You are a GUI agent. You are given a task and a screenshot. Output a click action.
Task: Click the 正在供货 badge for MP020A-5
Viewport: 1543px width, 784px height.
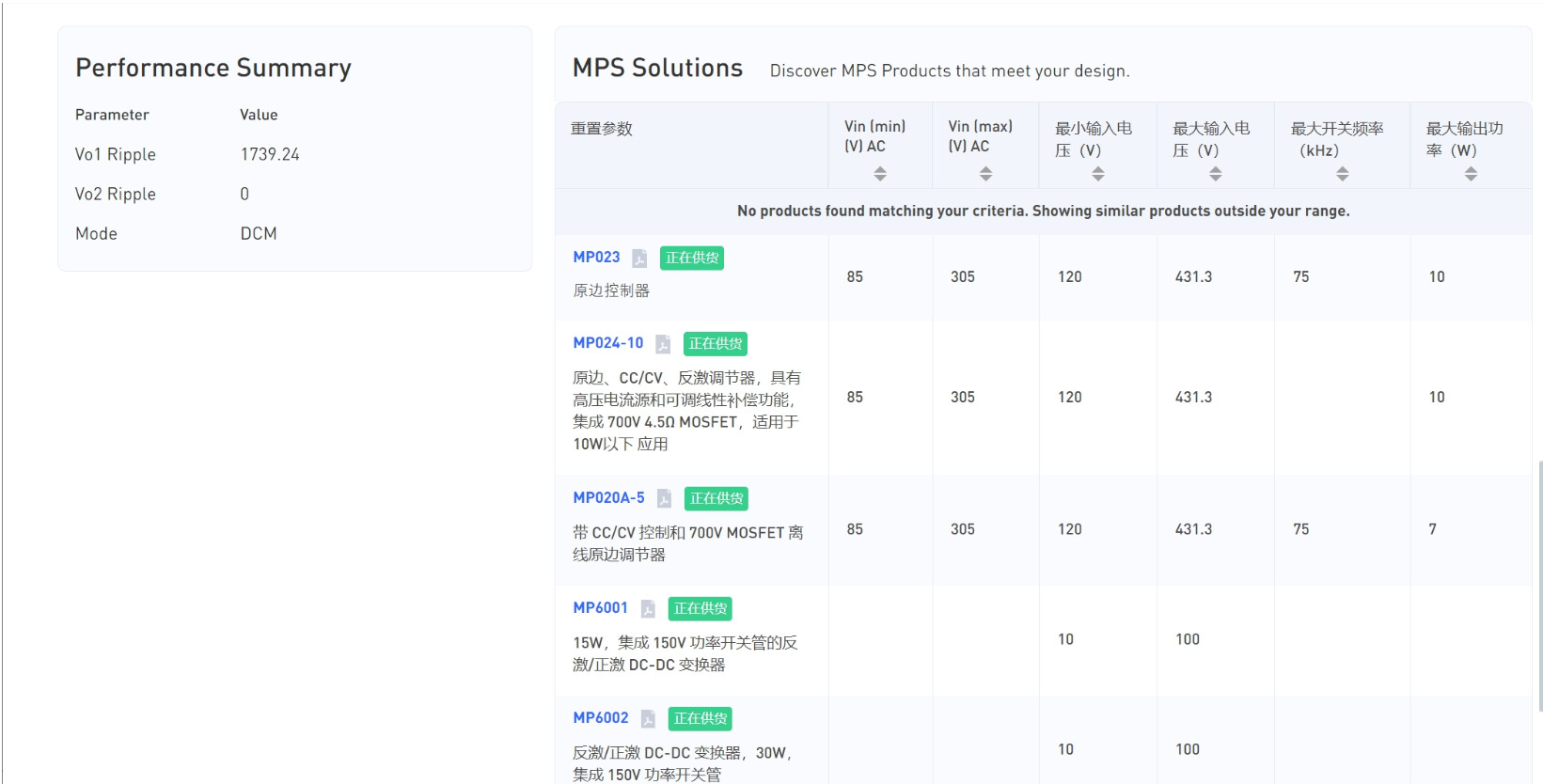click(x=716, y=498)
